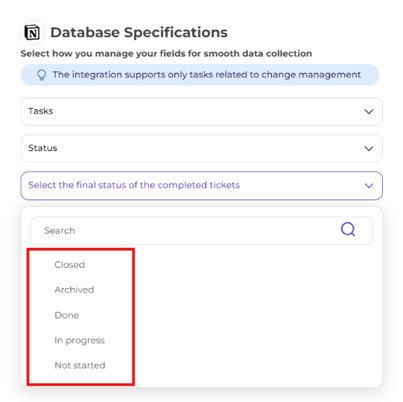403x402 pixels.
Task: Select the Not started option
Action: point(80,365)
